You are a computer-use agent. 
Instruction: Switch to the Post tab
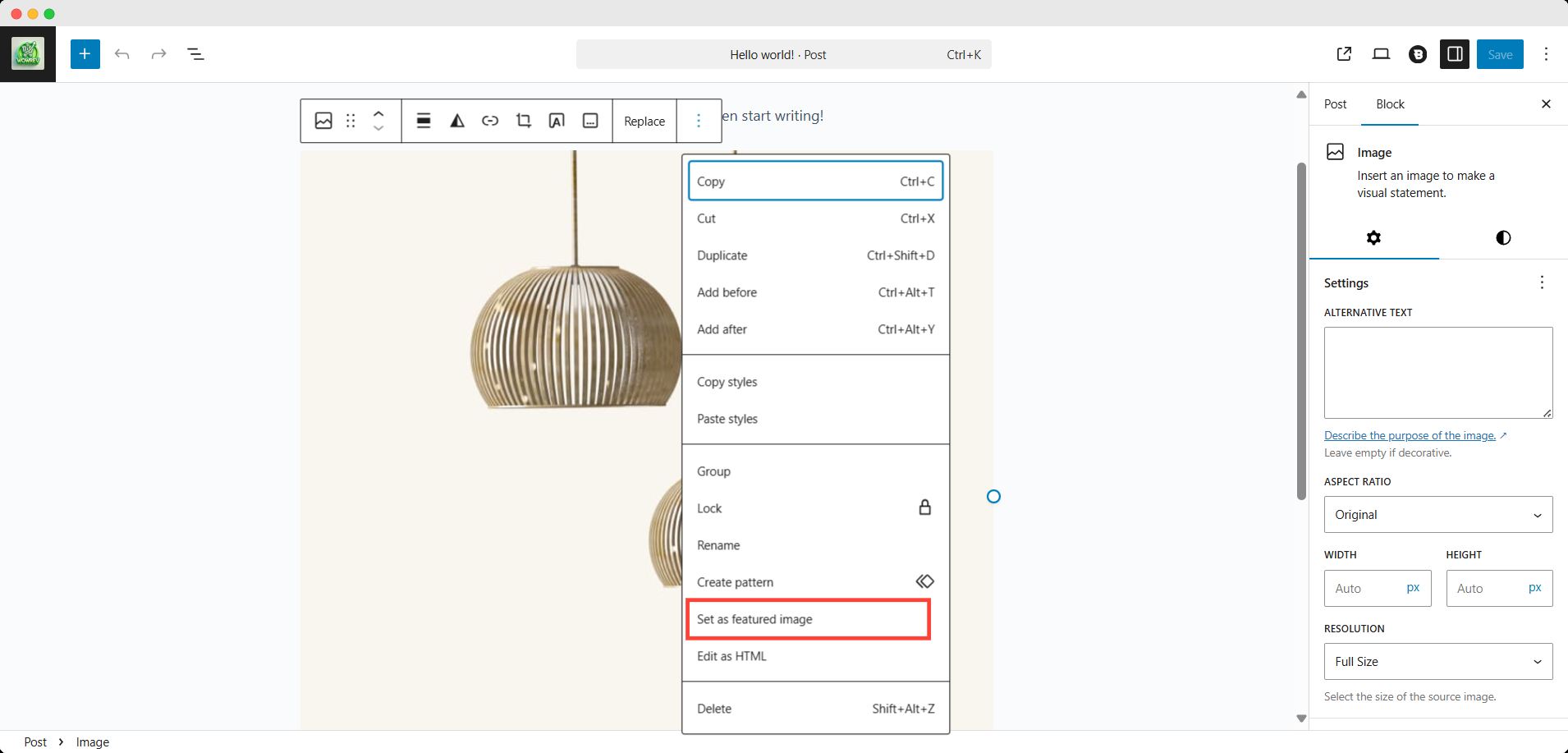point(1335,104)
